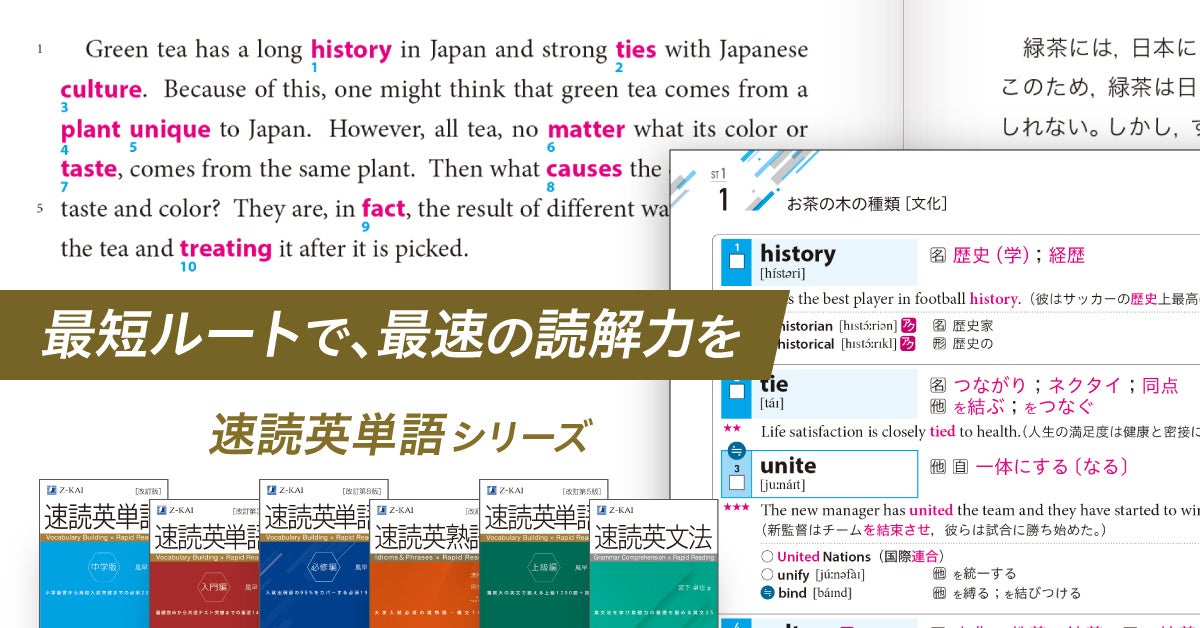1200x628 pixels.
Task: Open the orange 速読英熟語 book cover
Action: point(424,563)
